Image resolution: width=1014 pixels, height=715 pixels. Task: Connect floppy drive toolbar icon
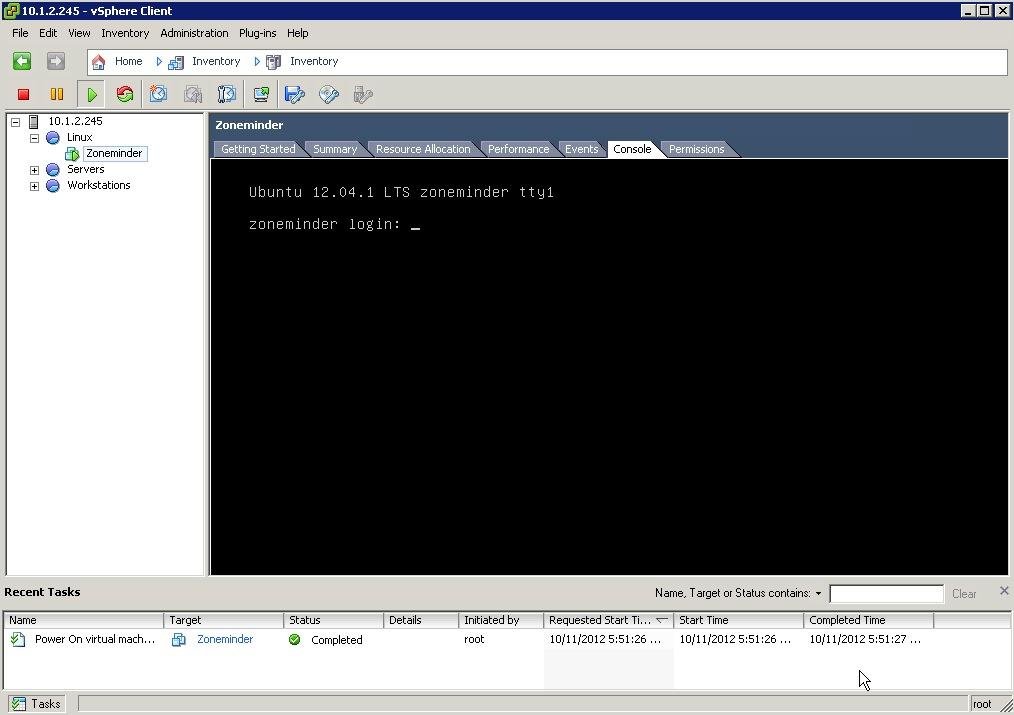(294, 94)
